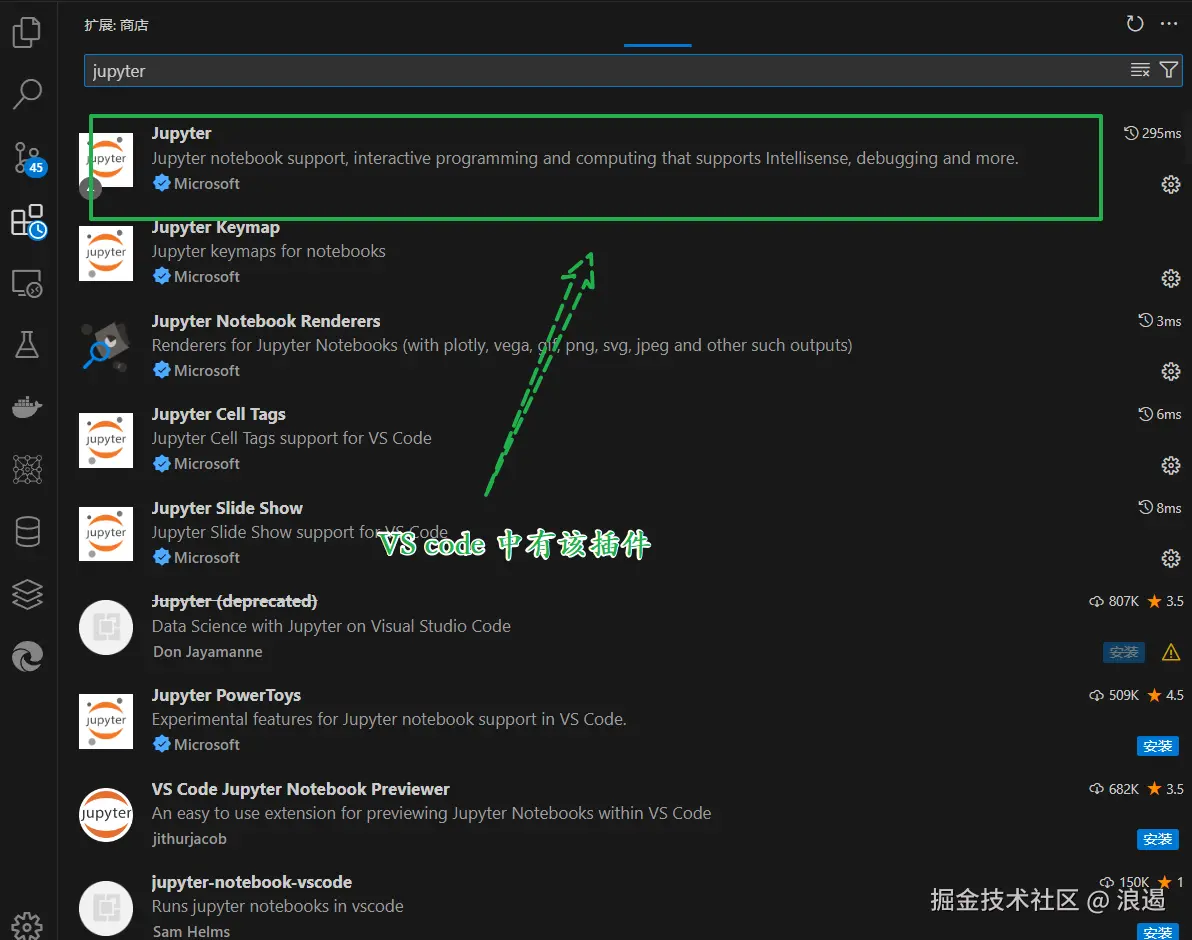Open the Search view in activity bar
This screenshot has height=940, width=1192.
click(x=27, y=94)
